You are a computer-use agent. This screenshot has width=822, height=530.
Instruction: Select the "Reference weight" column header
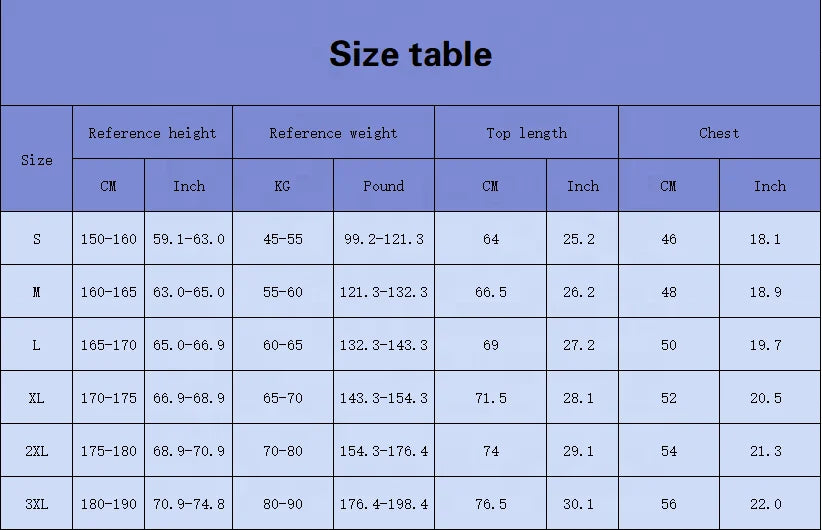[333, 133]
